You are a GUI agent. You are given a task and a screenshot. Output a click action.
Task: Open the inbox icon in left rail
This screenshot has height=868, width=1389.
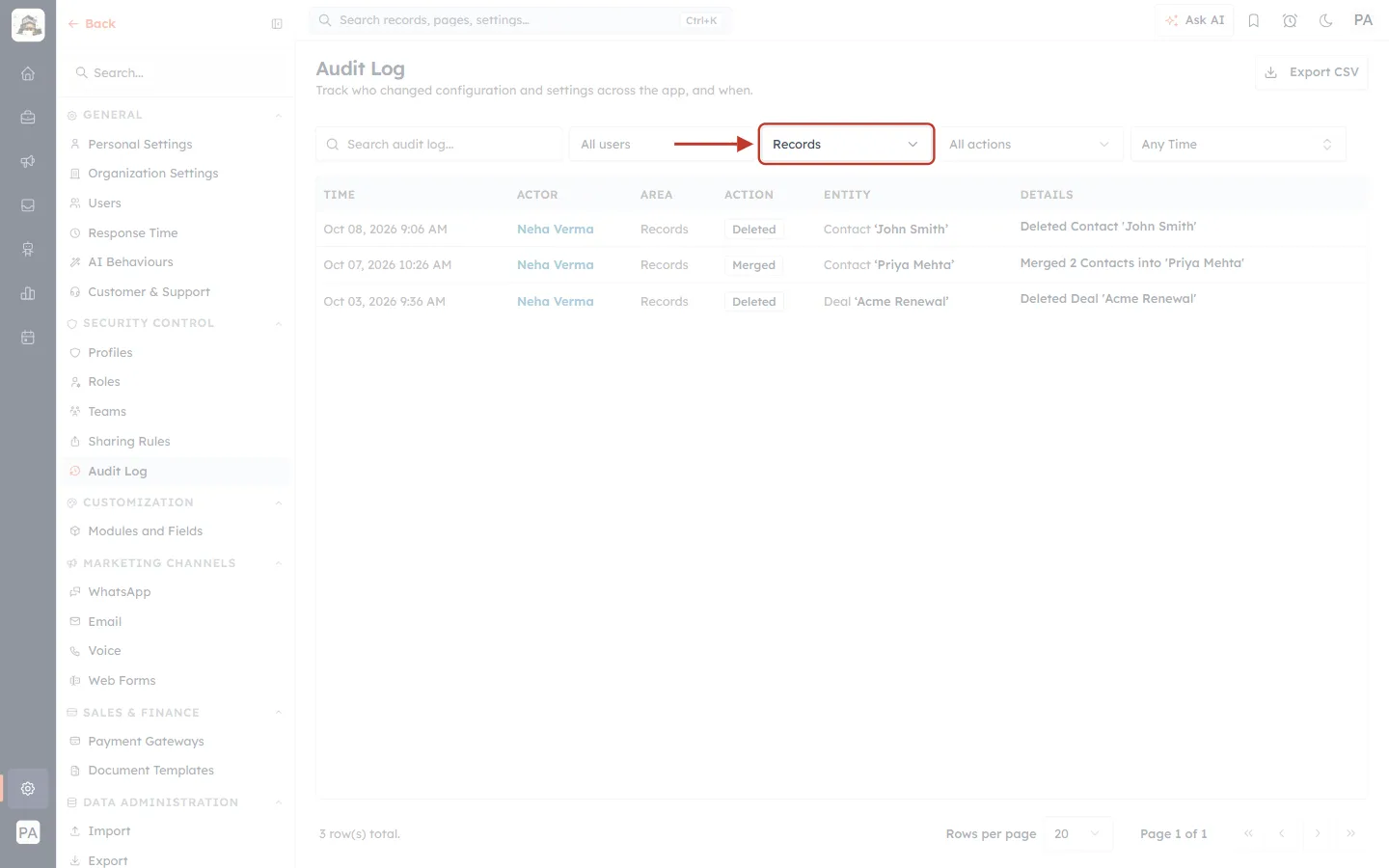point(28,205)
